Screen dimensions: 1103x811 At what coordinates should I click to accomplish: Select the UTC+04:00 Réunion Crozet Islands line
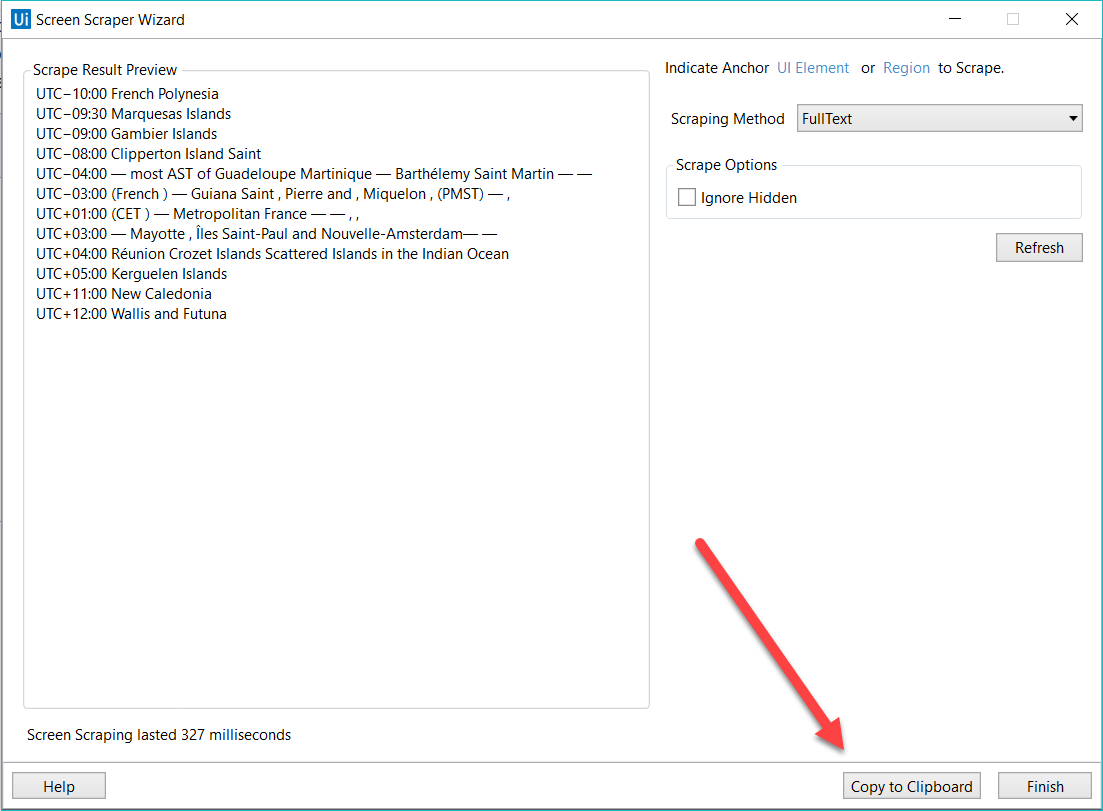point(272,254)
